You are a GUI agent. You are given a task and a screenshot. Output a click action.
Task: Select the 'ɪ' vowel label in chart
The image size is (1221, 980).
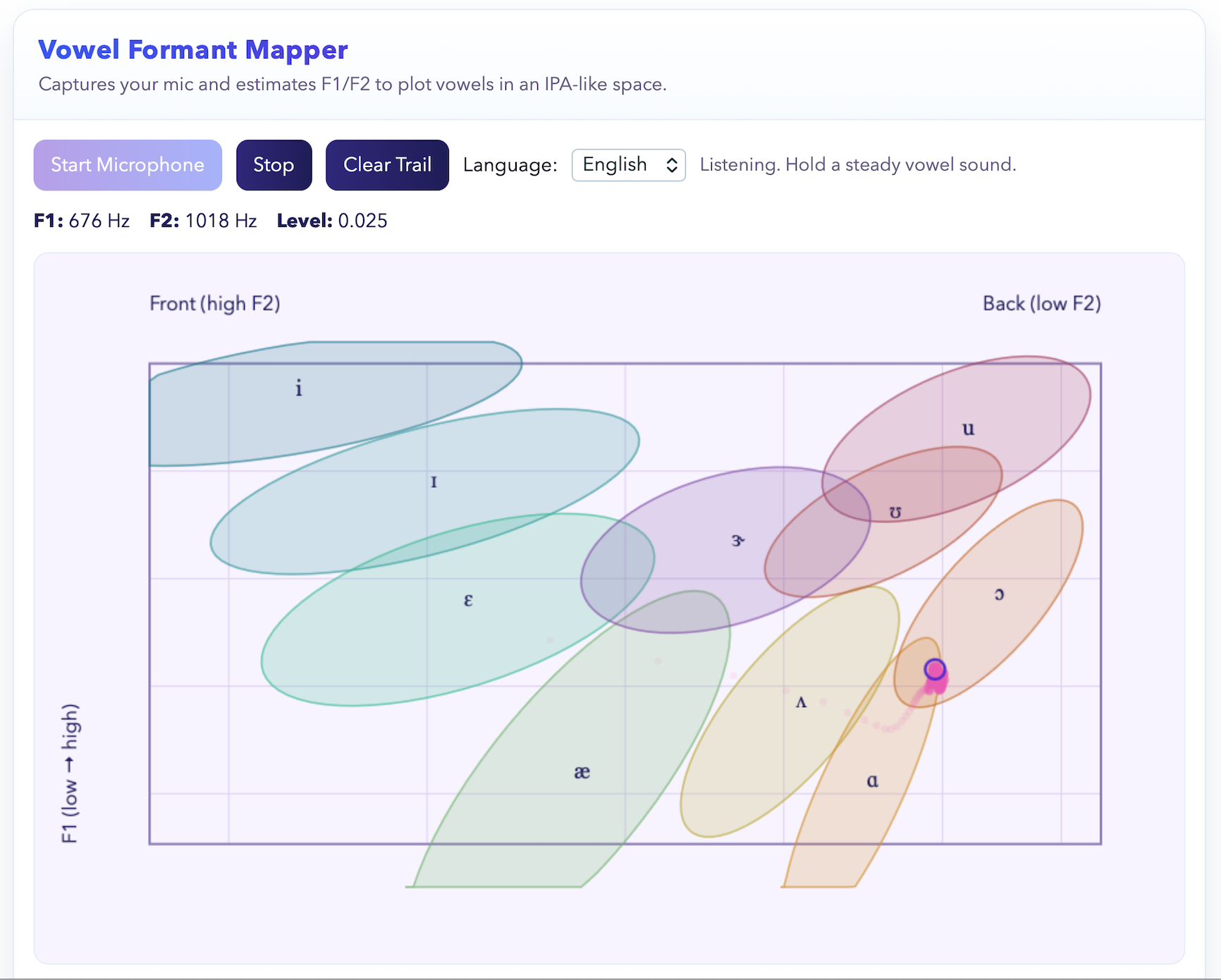tap(434, 482)
